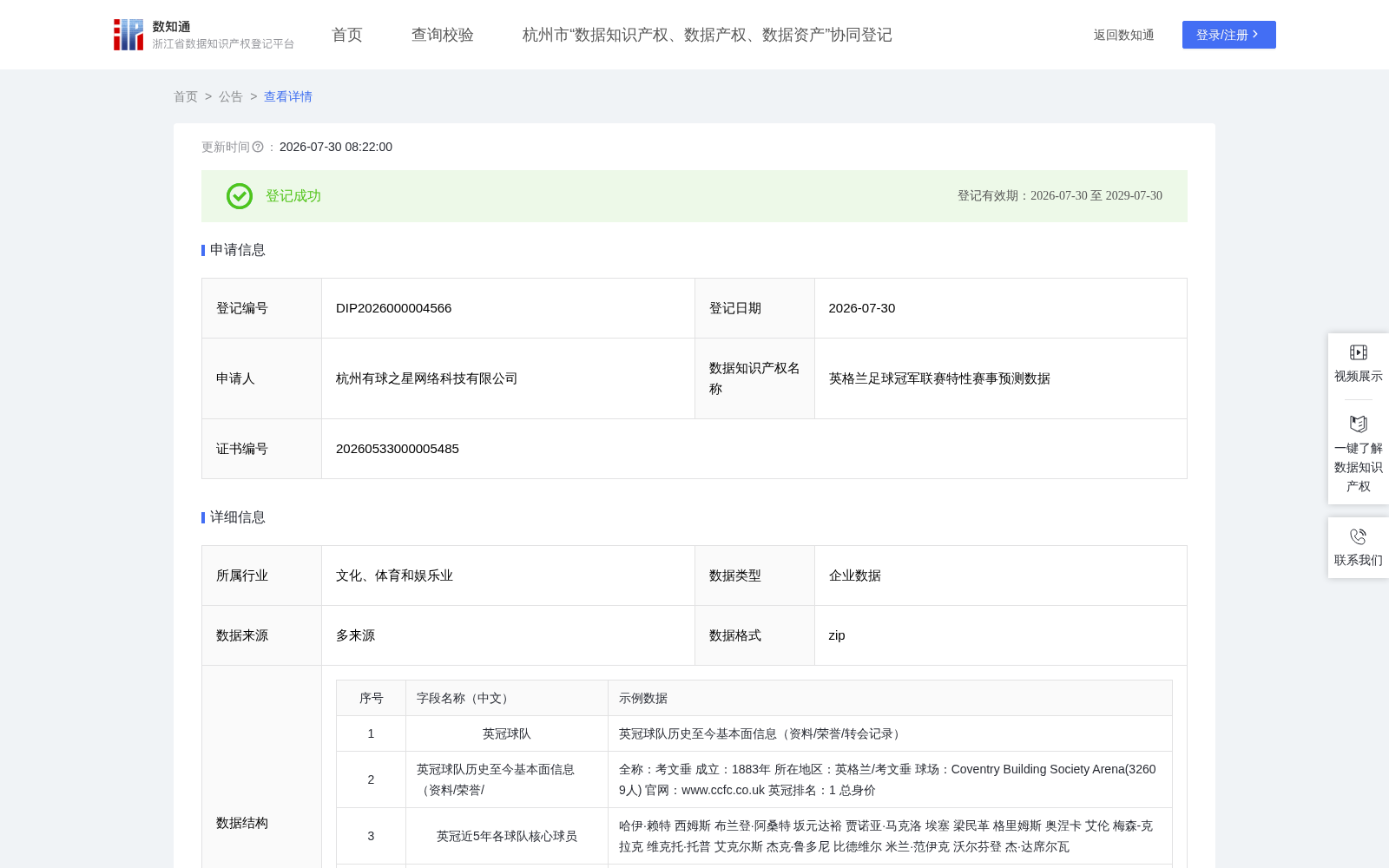Click the 登记成功 status text
This screenshot has height=868, width=1389.
pos(293,196)
